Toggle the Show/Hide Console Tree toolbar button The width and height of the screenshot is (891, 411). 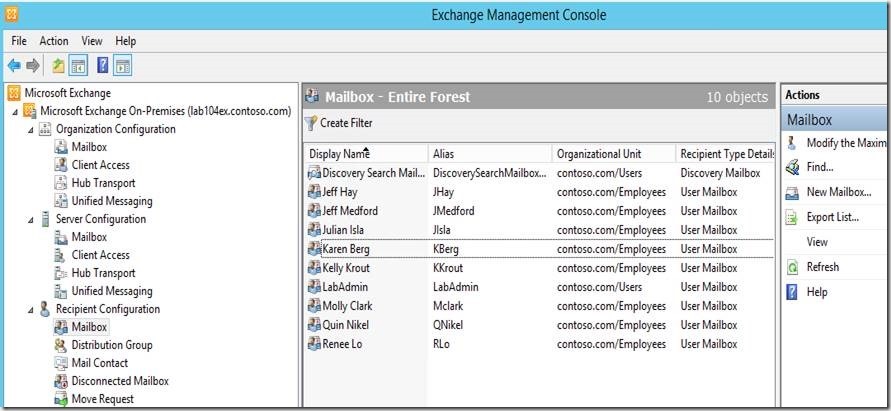point(78,66)
